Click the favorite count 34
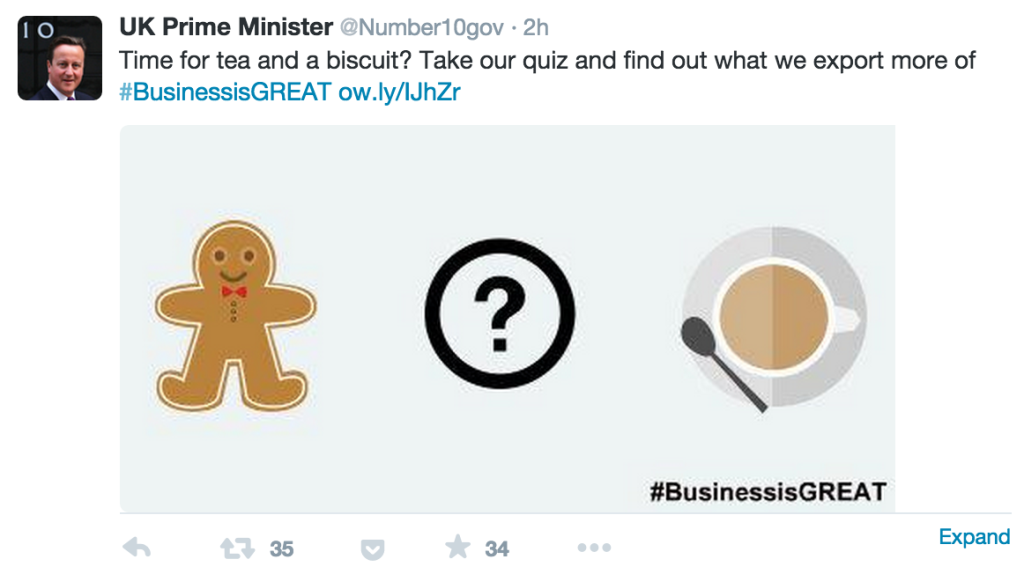This screenshot has width=1024, height=574. 496,549
